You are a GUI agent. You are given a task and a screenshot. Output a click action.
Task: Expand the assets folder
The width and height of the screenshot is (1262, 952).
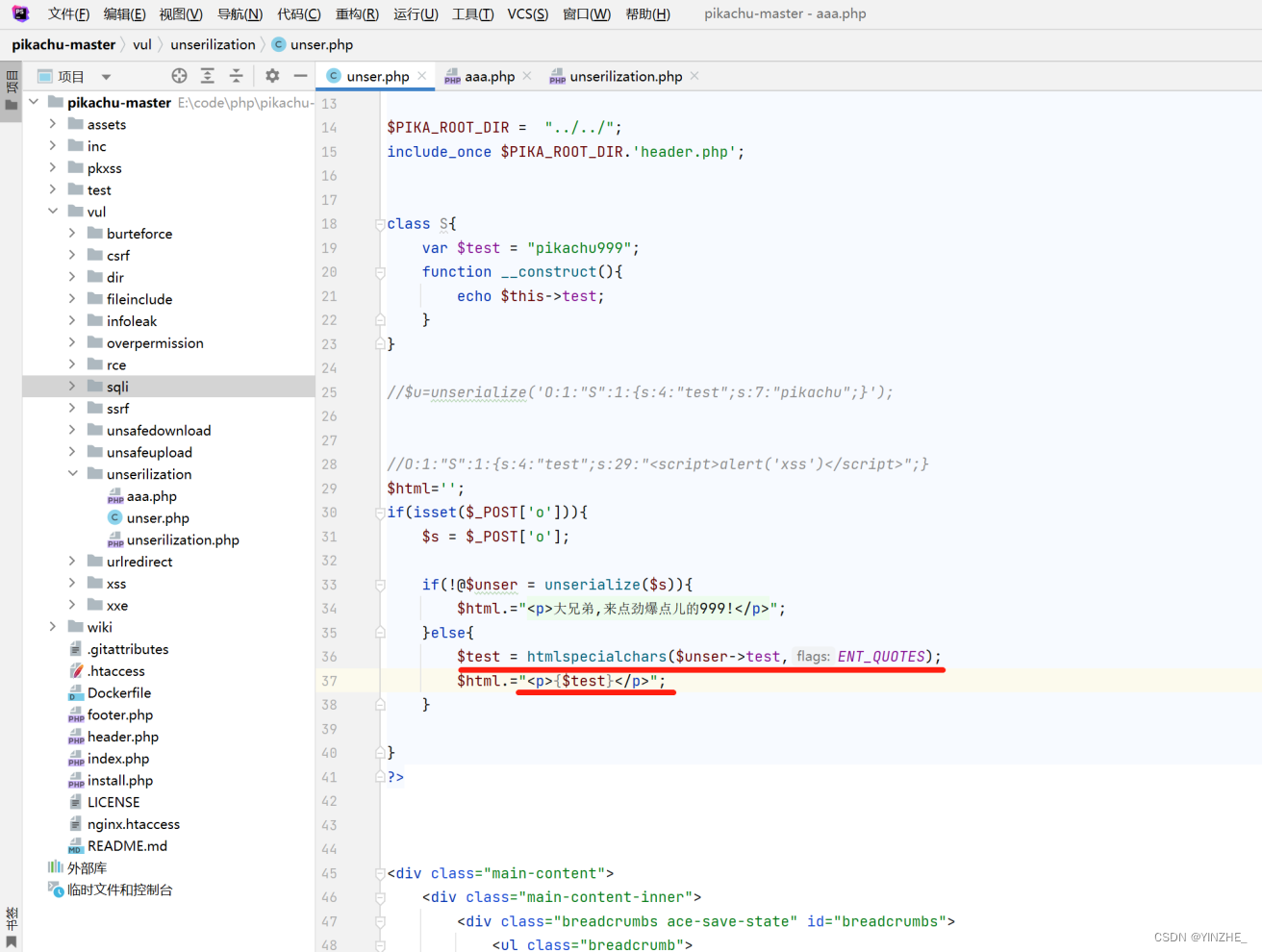point(53,124)
